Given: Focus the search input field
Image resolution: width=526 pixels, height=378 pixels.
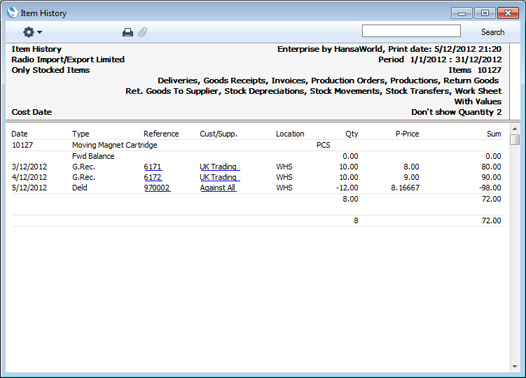Looking at the screenshot, I should coord(411,31).
